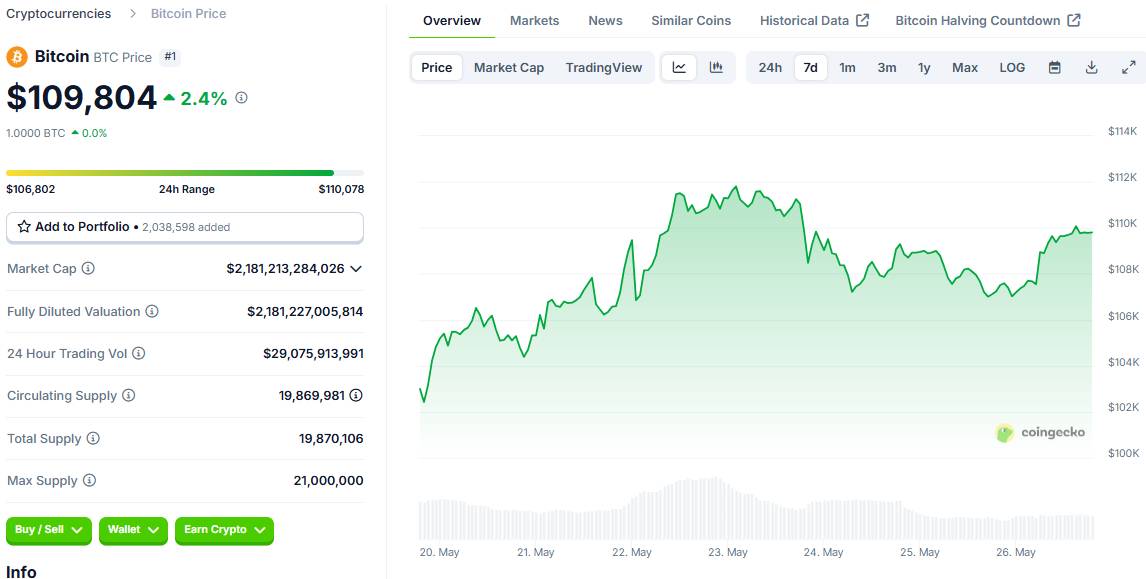Download the chart data
1146x579 pixels.
pos(1091,67)
